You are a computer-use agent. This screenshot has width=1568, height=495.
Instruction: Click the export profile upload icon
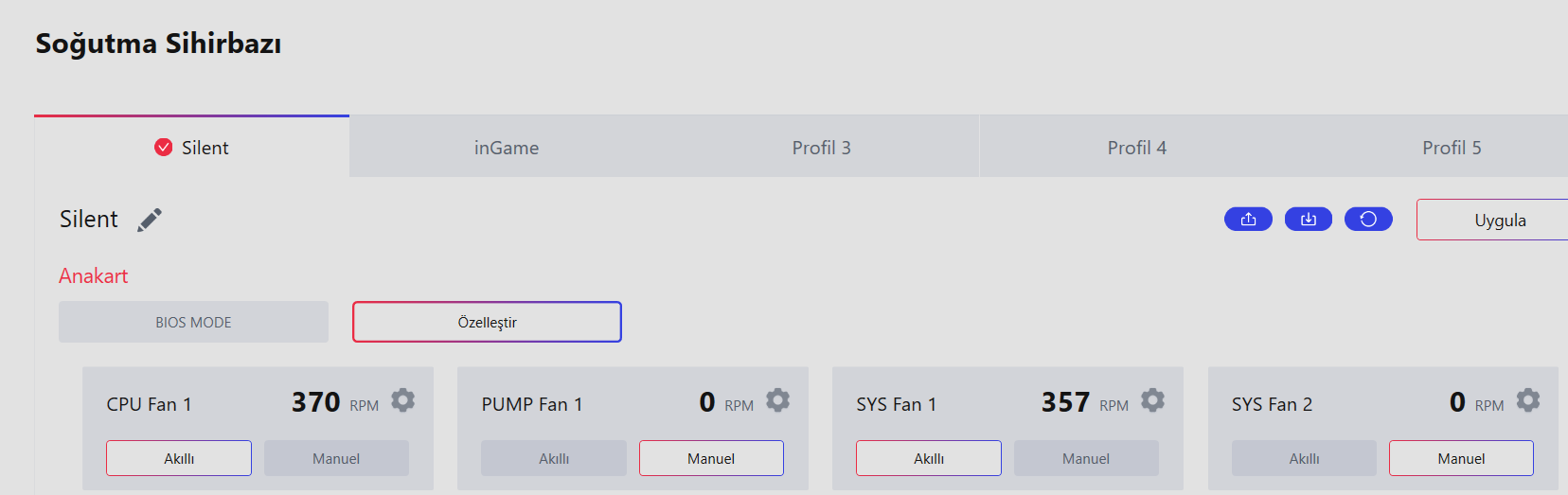(x=1248, y=220)
